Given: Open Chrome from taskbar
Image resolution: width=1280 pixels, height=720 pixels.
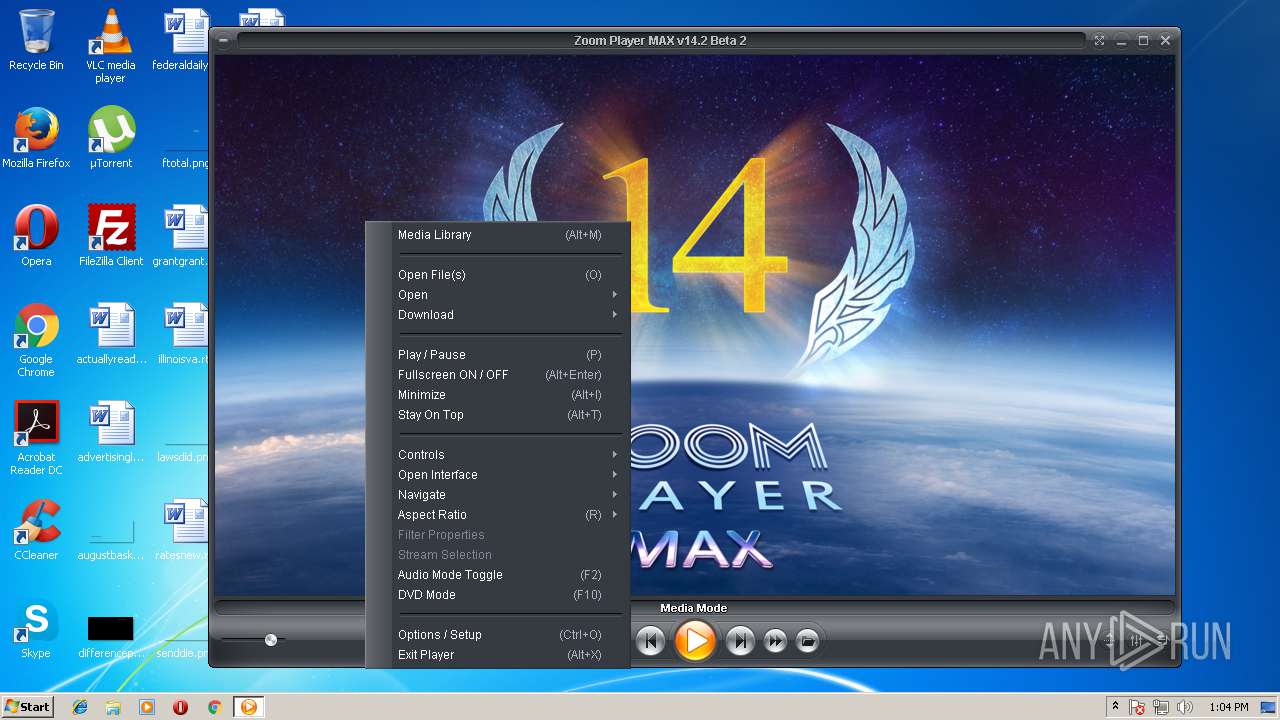Looking at the screenshot, I should [x=214, y=707].
